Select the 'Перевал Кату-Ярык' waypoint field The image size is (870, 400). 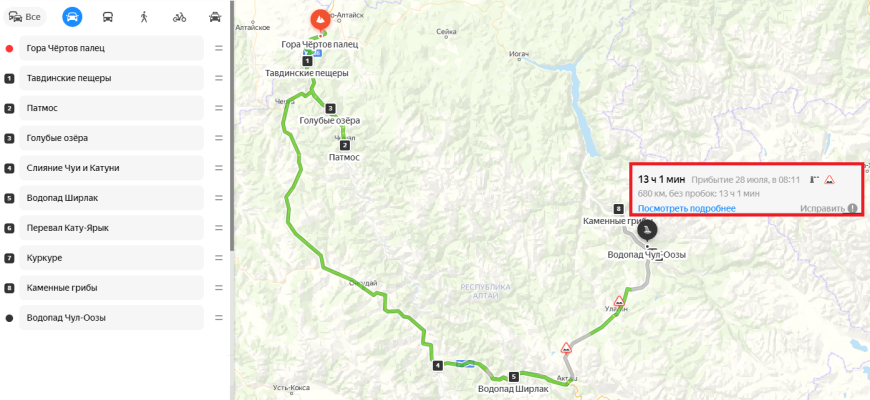112,228
